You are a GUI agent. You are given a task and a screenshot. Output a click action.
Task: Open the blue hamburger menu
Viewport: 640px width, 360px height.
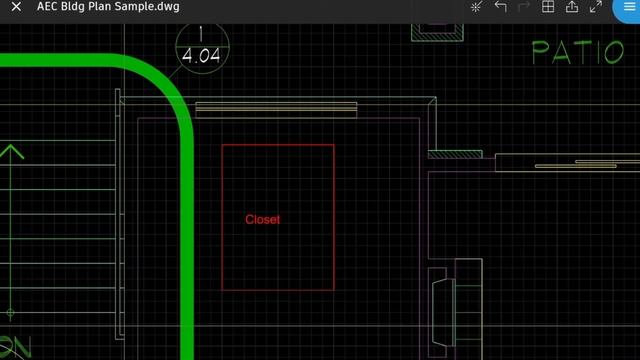(629, 8)
